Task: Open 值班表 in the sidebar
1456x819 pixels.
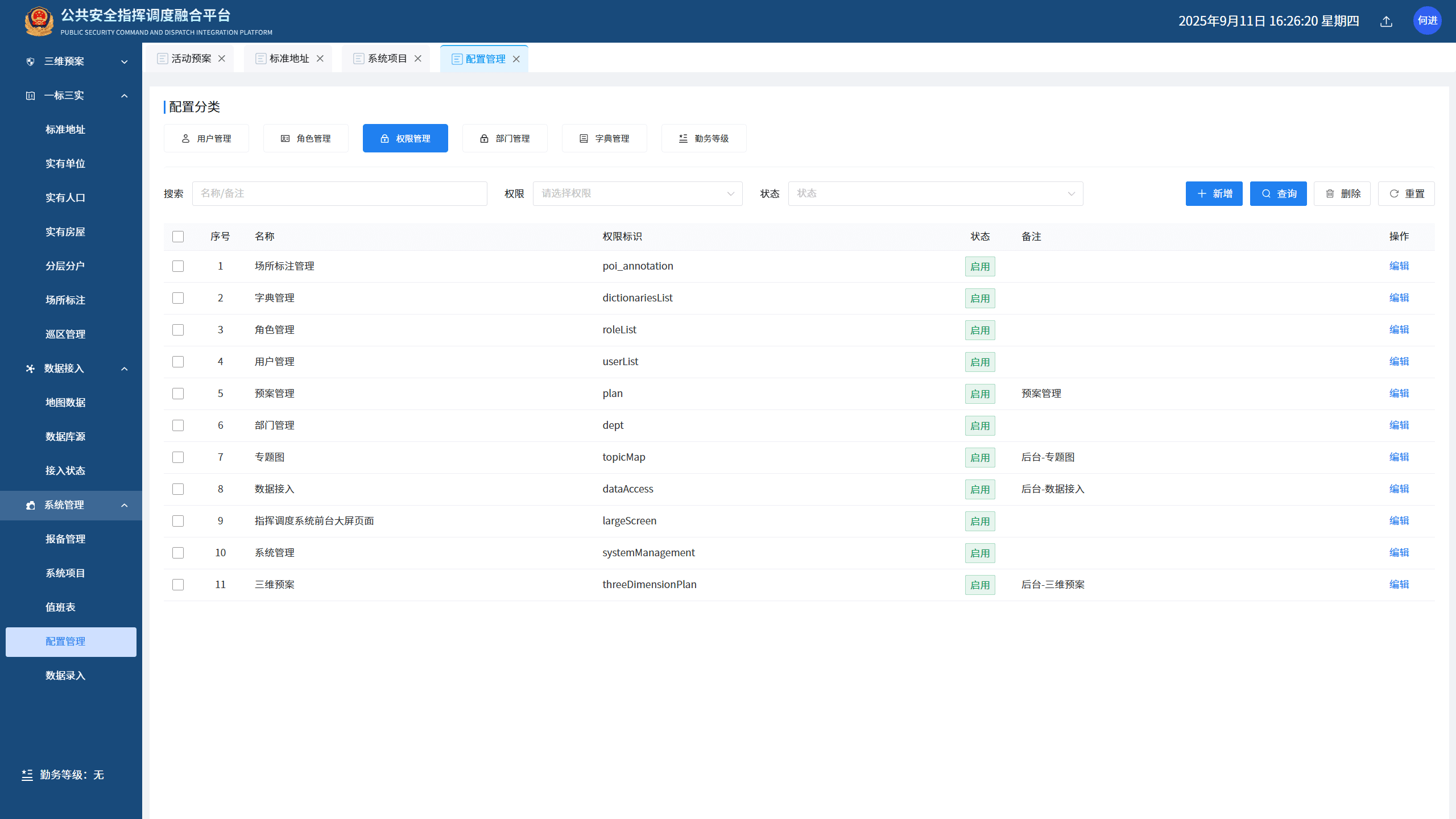Action: (60, 607)
